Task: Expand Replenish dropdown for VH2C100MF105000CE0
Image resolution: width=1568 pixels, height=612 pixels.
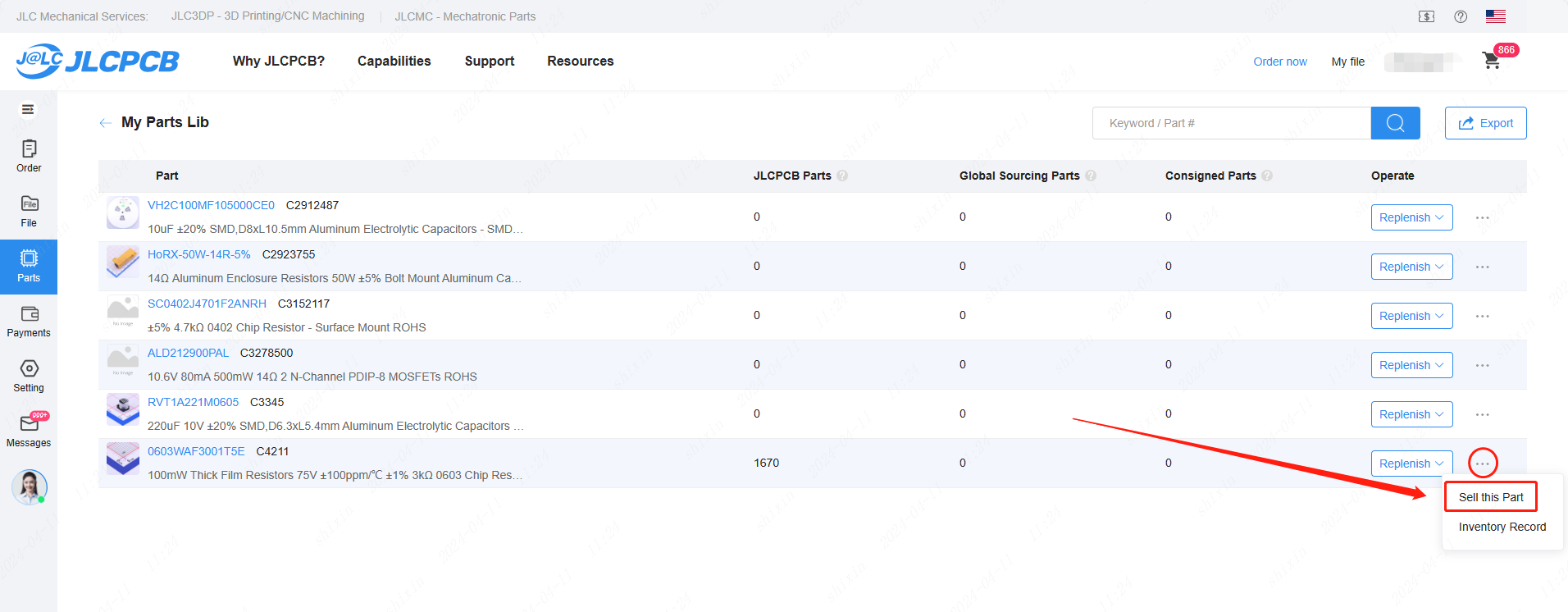Action: tap(1412, 217)
